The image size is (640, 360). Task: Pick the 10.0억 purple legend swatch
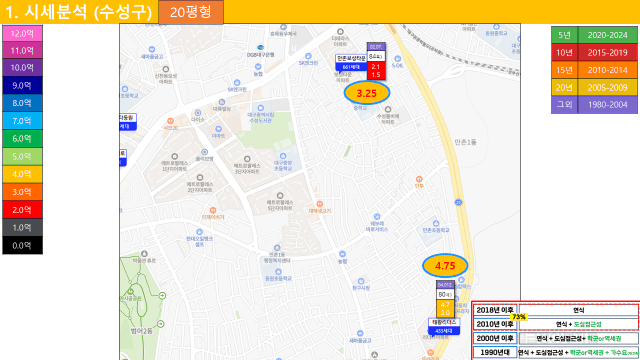point(22,68)
